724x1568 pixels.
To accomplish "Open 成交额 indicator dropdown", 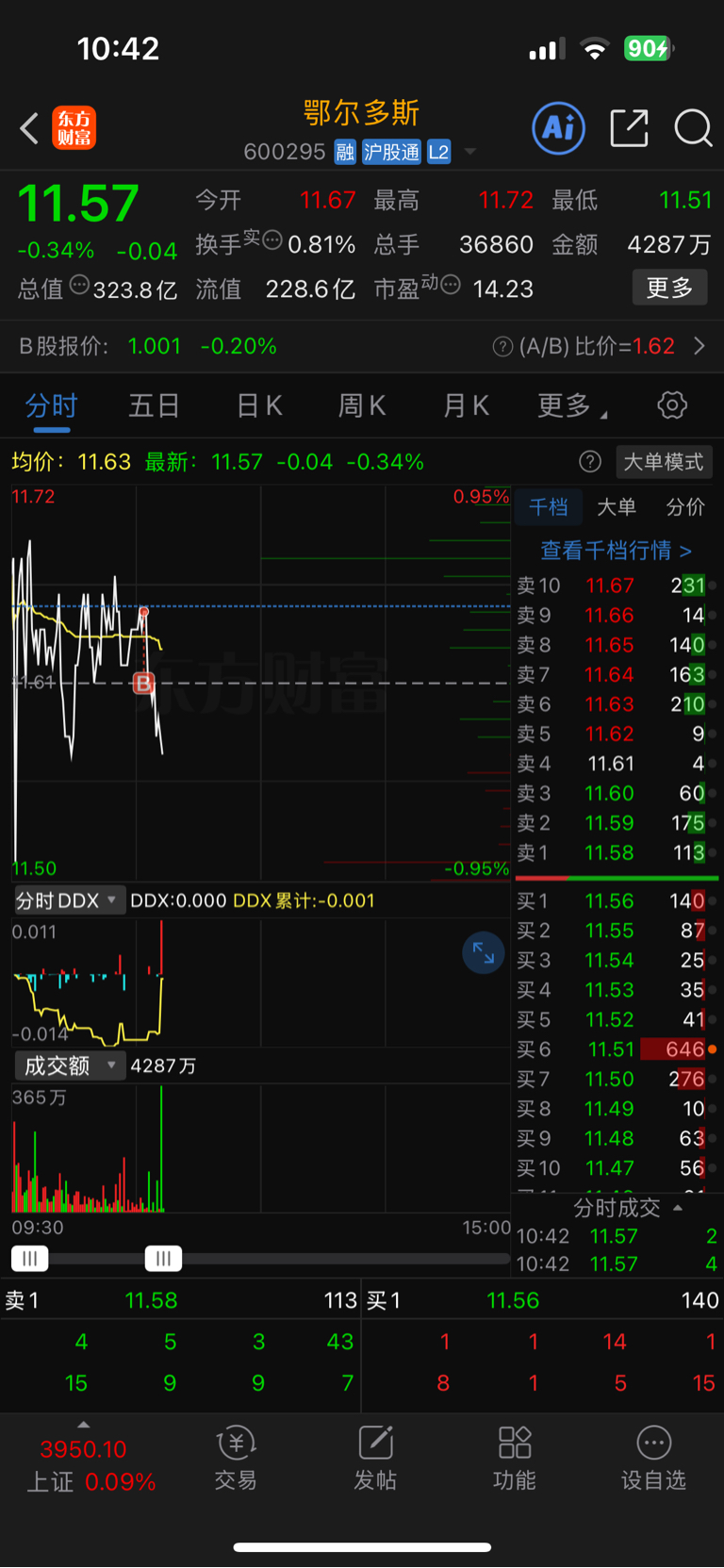I will coord(69,1065).
